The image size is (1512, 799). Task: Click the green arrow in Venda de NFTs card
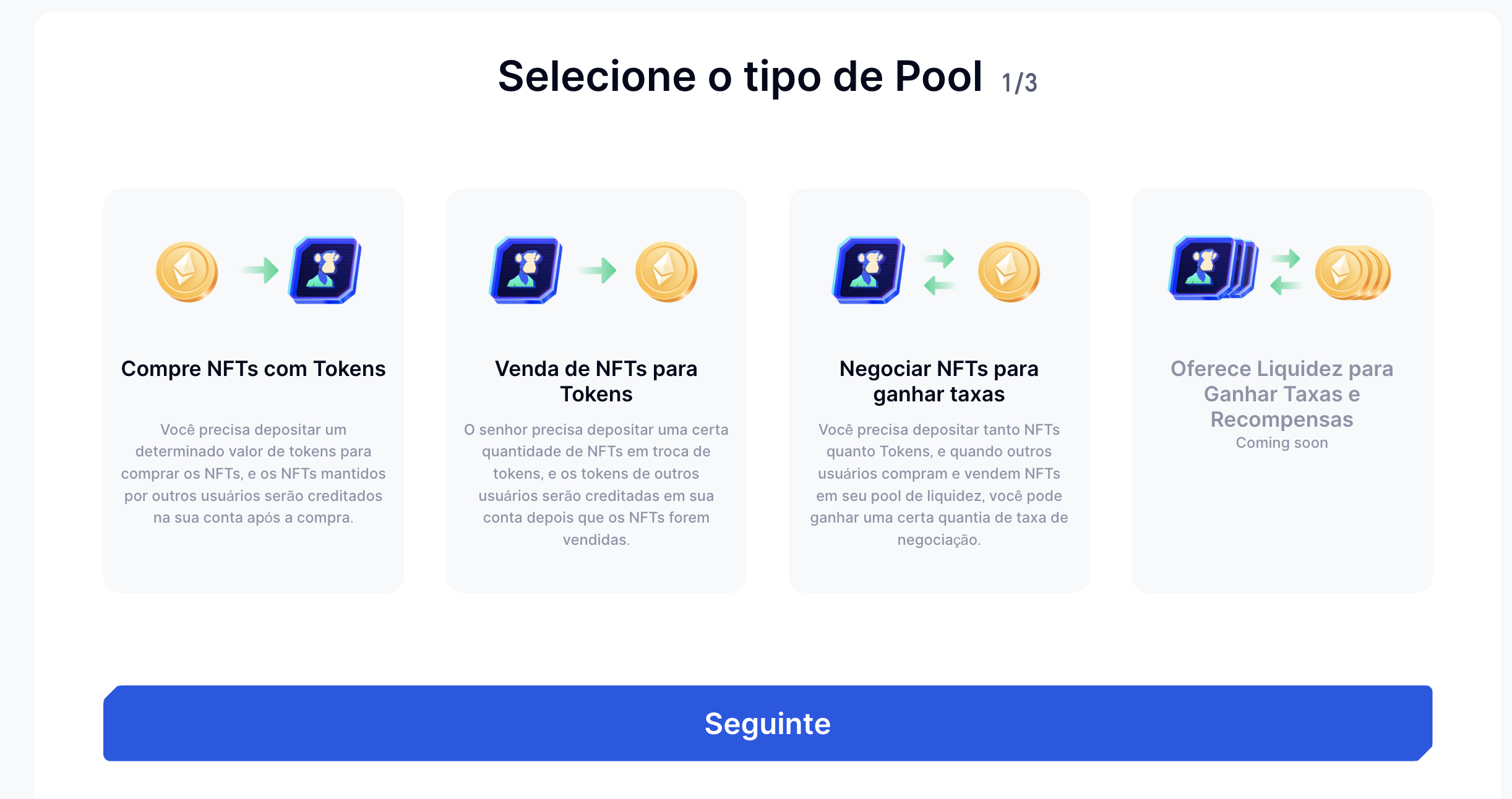[x=598, y=270]
